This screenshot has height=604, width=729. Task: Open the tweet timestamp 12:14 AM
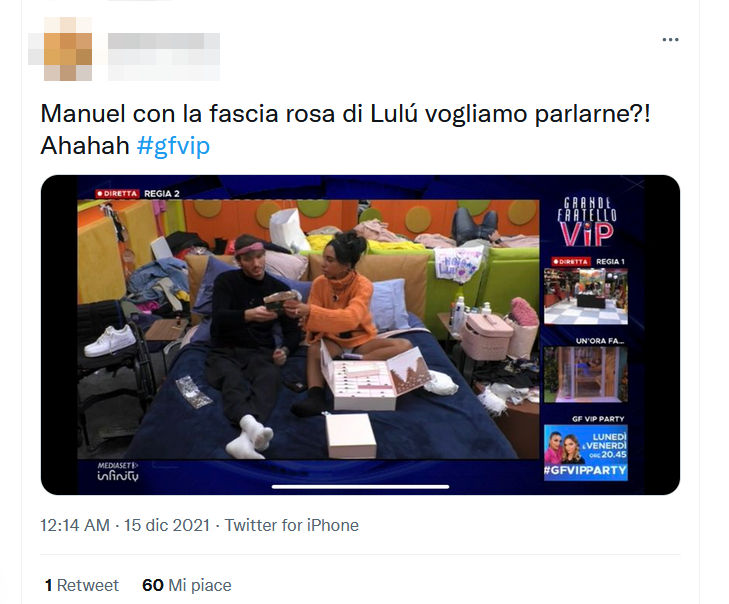75,525
